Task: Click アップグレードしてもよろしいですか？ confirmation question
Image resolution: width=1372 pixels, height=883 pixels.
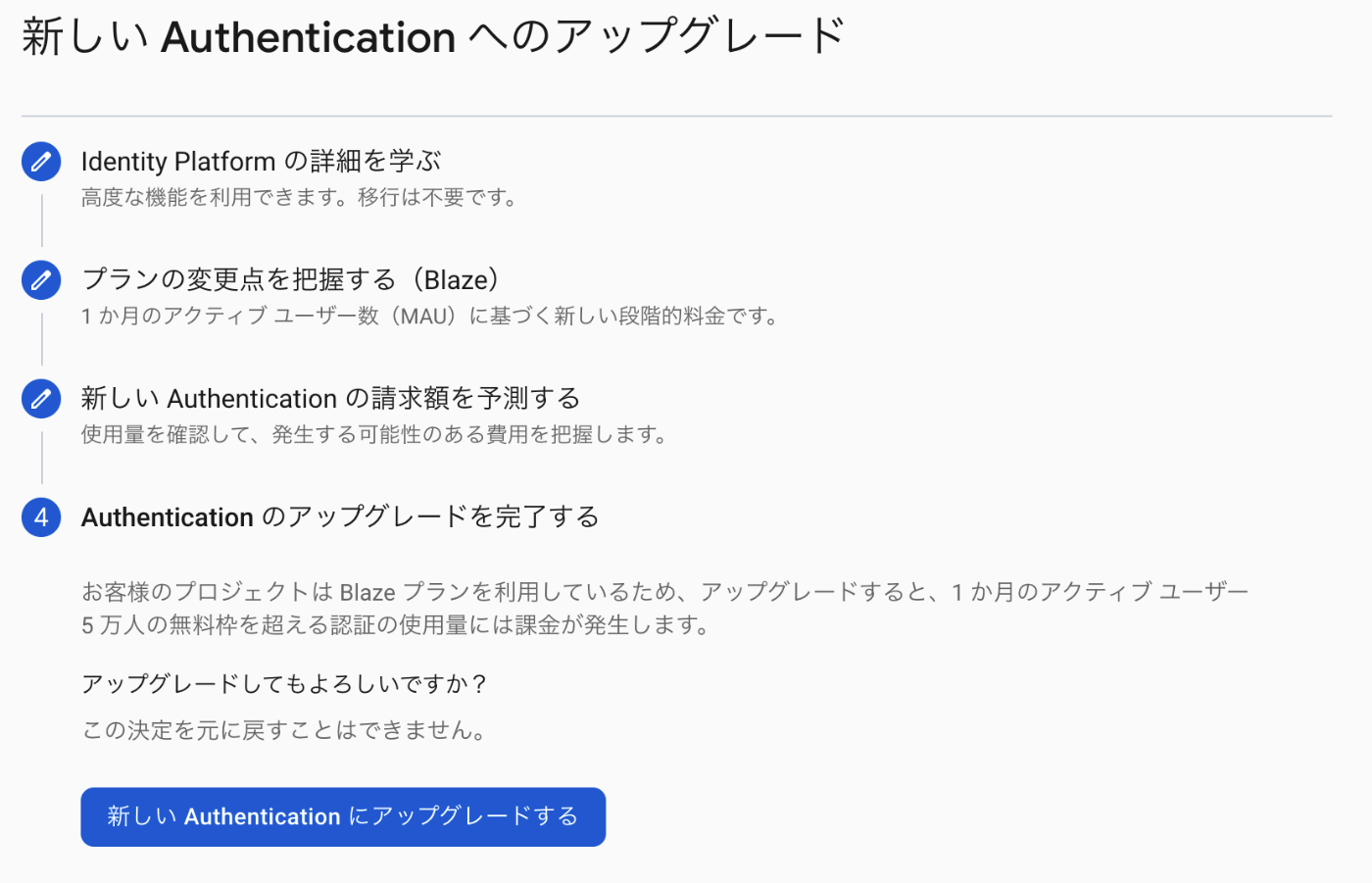Action: pyautogui.click(x=284, y=684)
